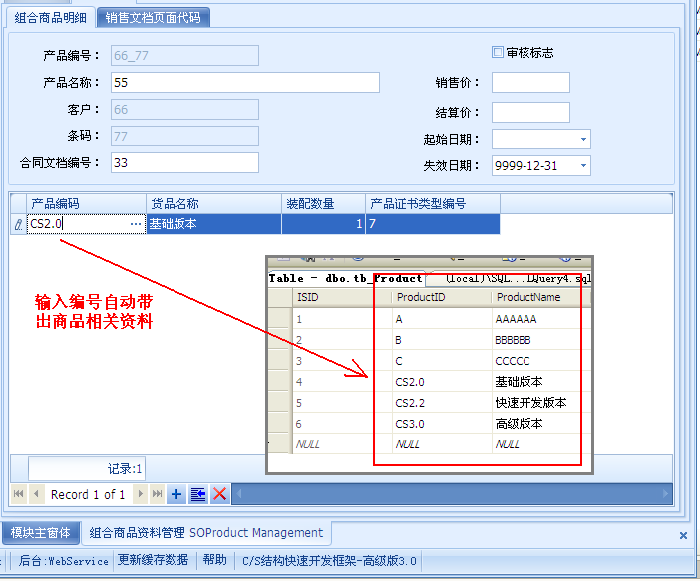Go to next record in navigator

(140, 494)
